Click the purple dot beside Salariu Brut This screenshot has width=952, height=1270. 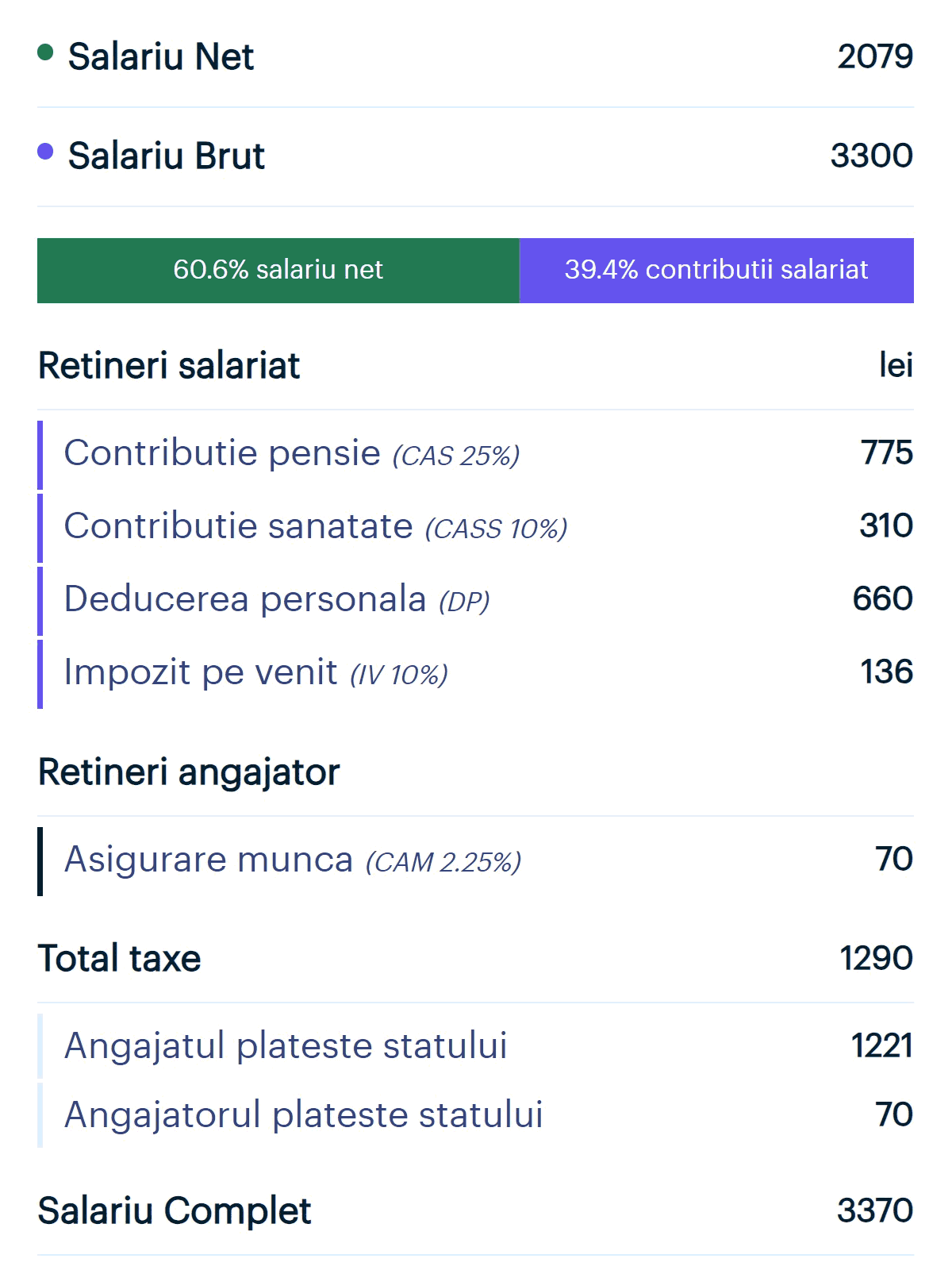coord(45,151)
